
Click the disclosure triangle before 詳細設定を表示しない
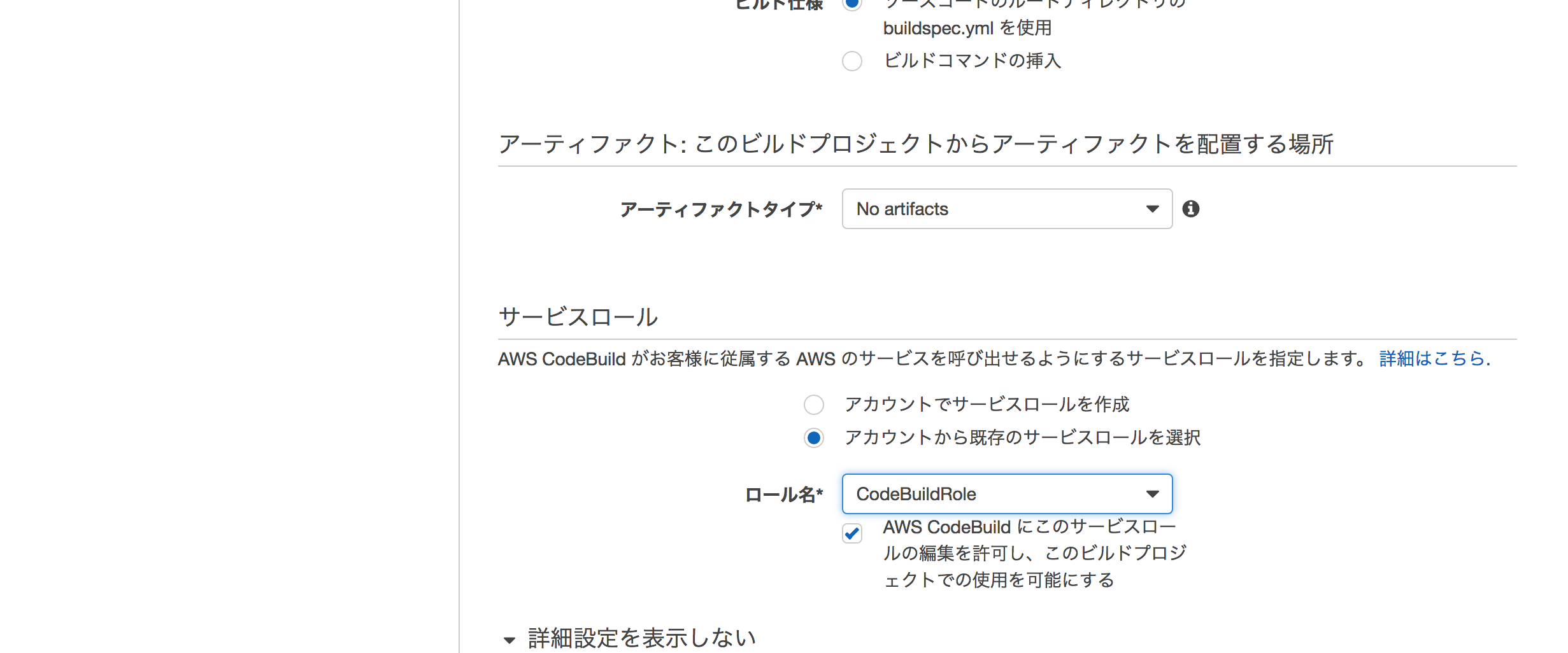point(508,638)
